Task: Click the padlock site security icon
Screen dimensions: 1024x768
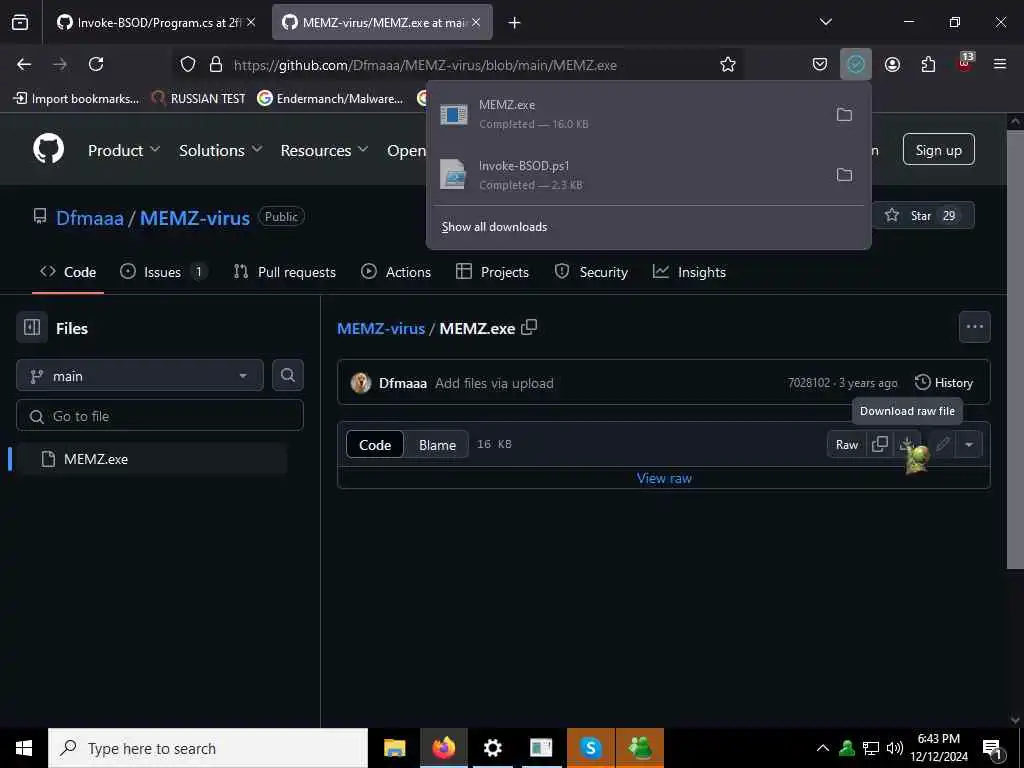Action: (x=216, y=64)
